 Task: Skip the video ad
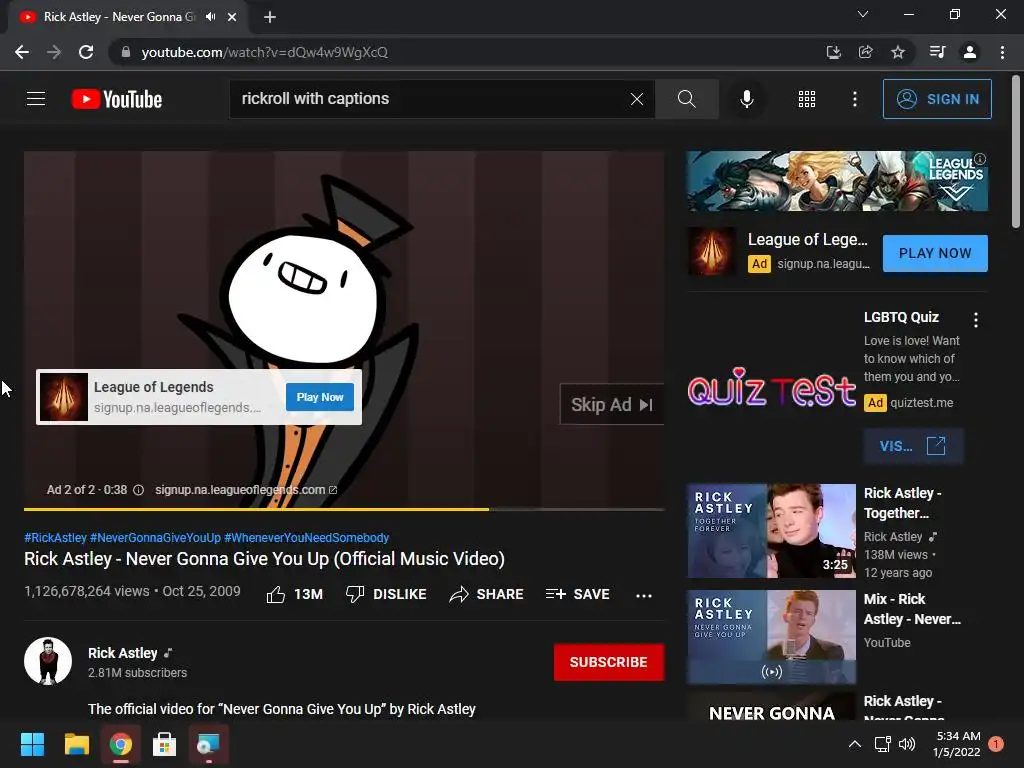(x=611, y=405)
